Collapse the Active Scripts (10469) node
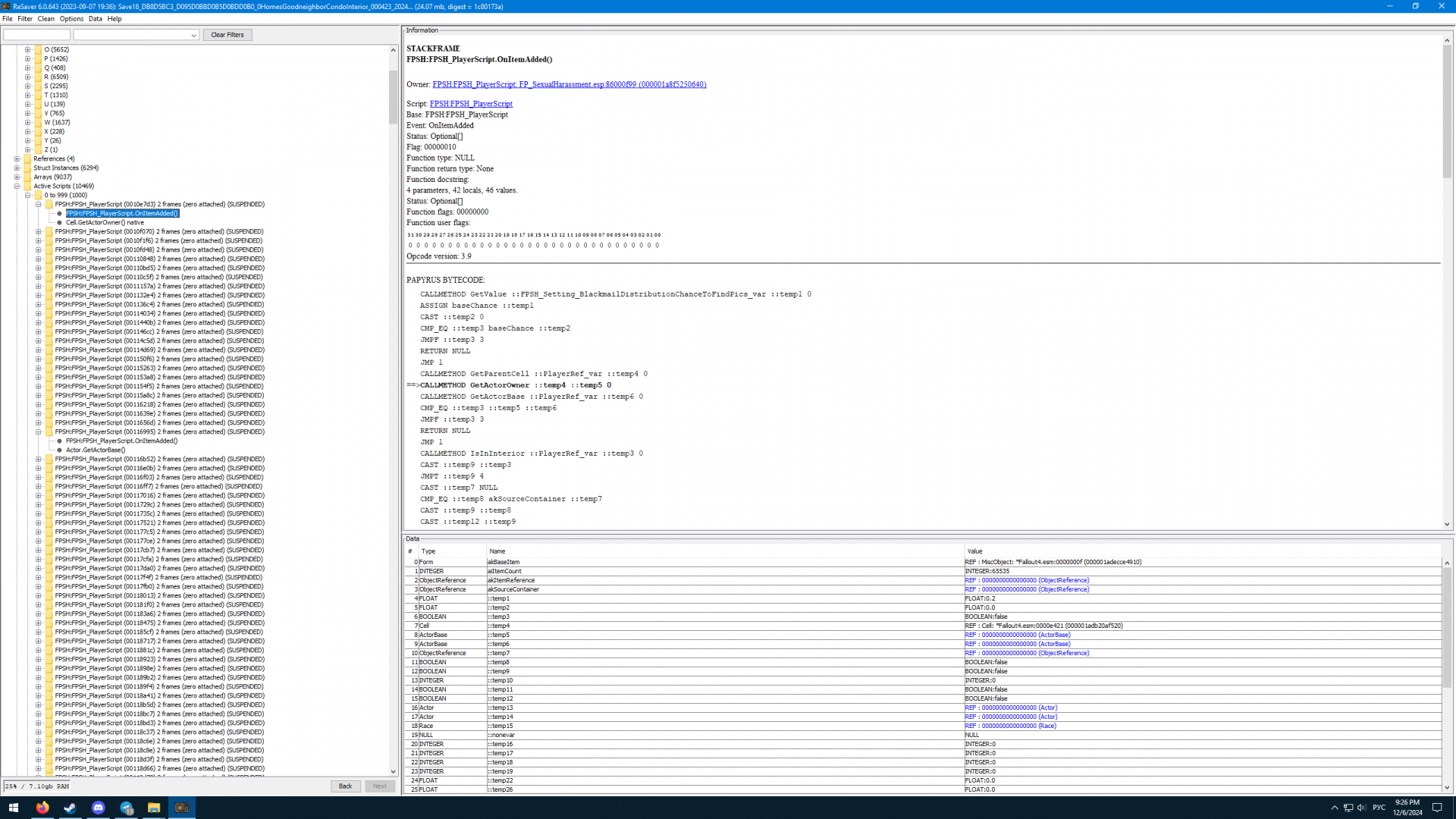The width and height of the screenshot is (1456, 819). [17, 186]
